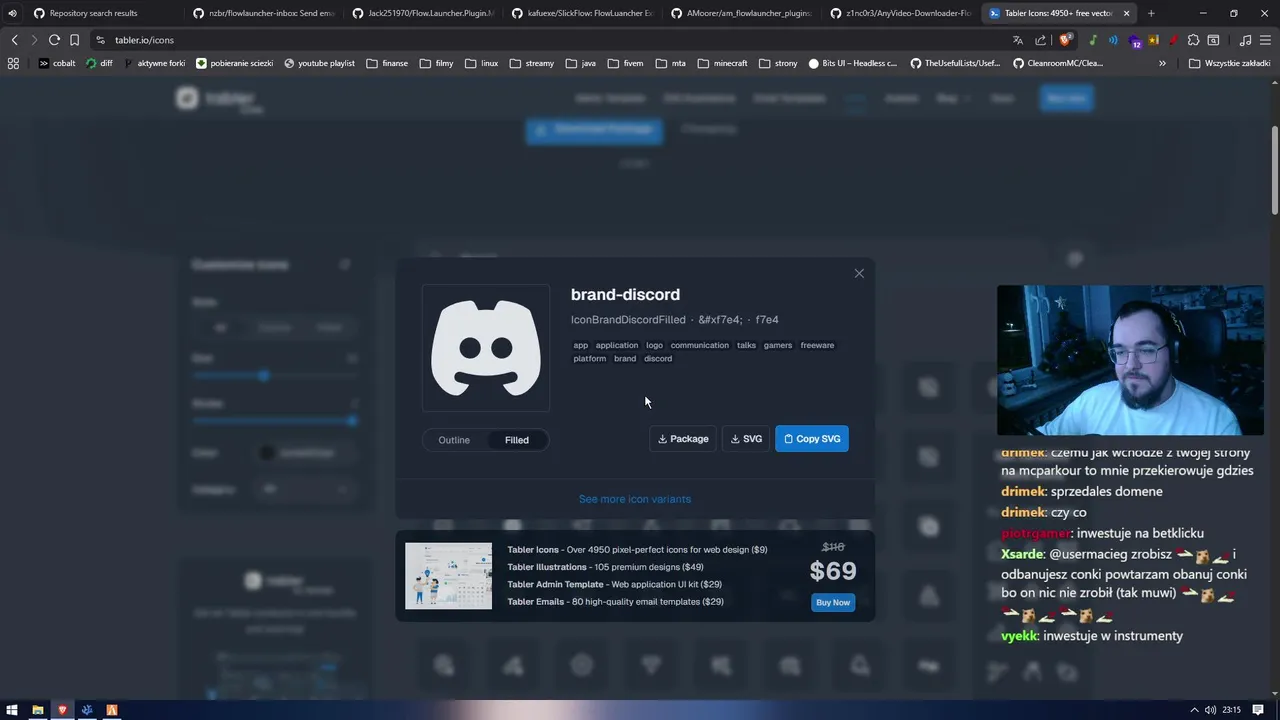Download the icon Package
1280x720 pixels.
point(683,439)
